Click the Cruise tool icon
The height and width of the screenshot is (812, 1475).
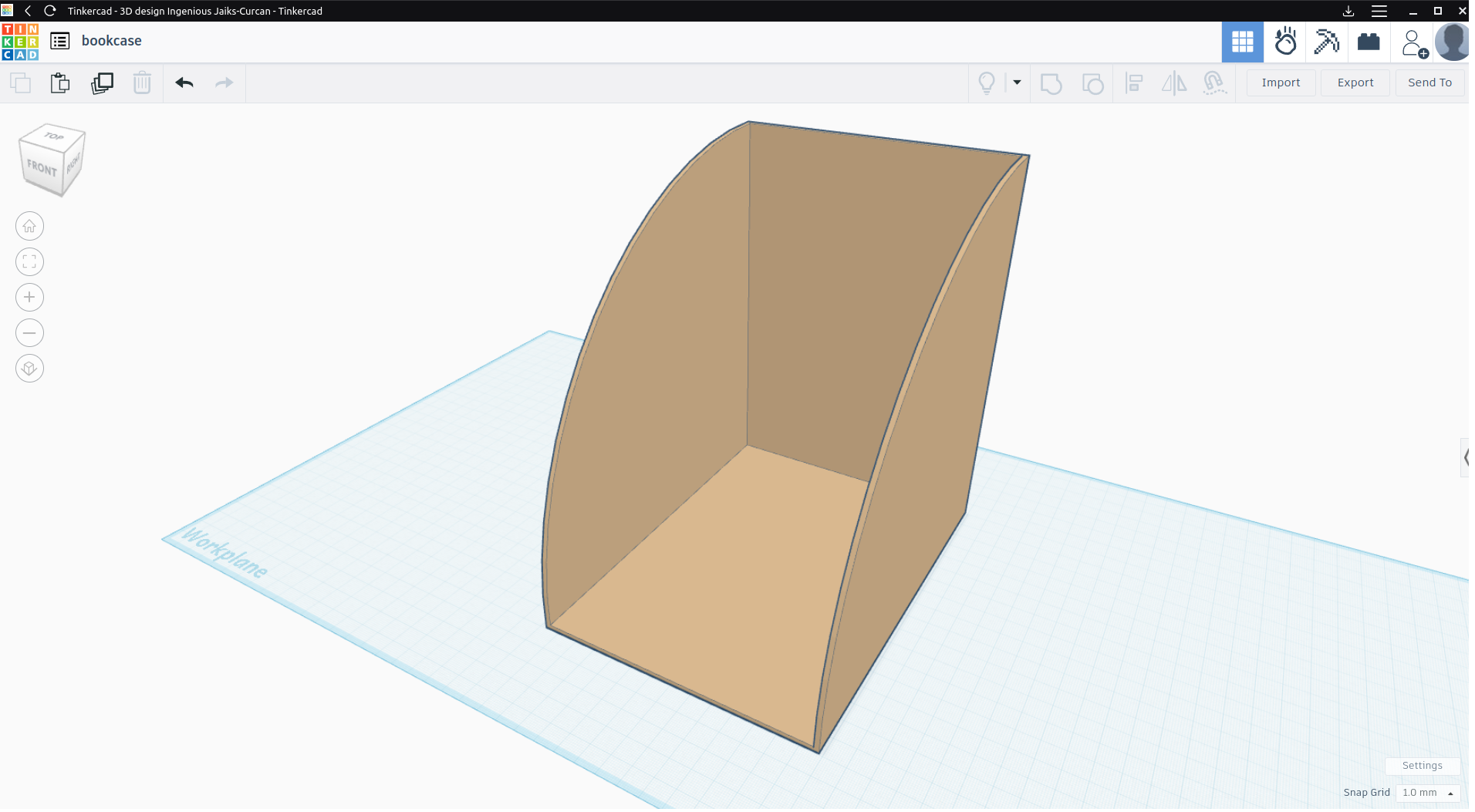click(1214, 83)
